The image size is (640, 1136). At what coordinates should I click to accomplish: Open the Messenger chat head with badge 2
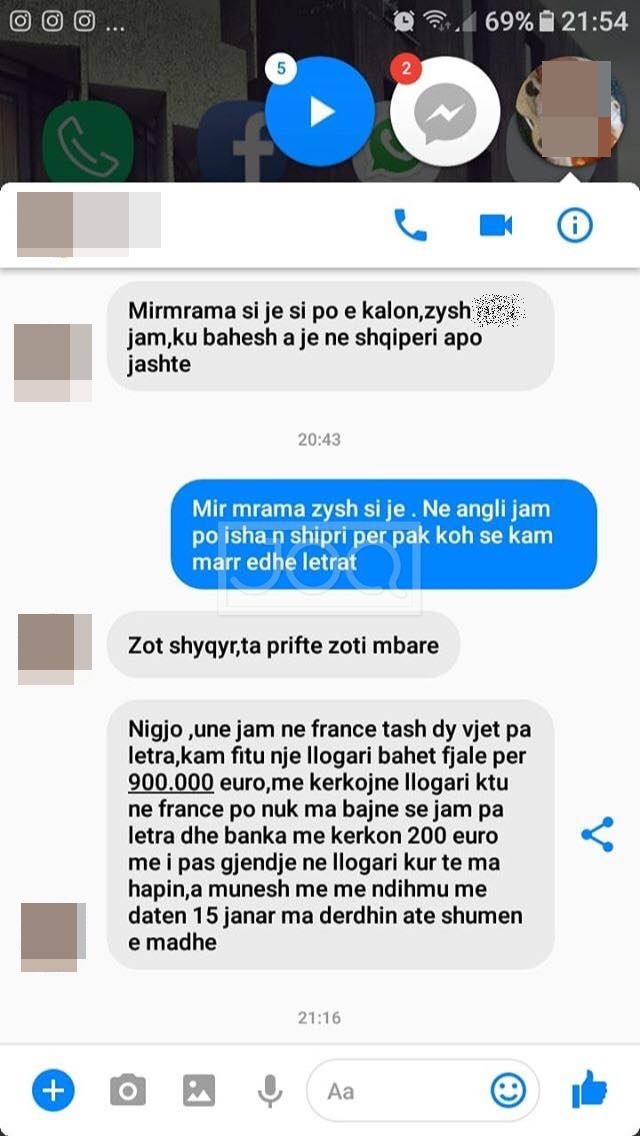coord(445,112)
